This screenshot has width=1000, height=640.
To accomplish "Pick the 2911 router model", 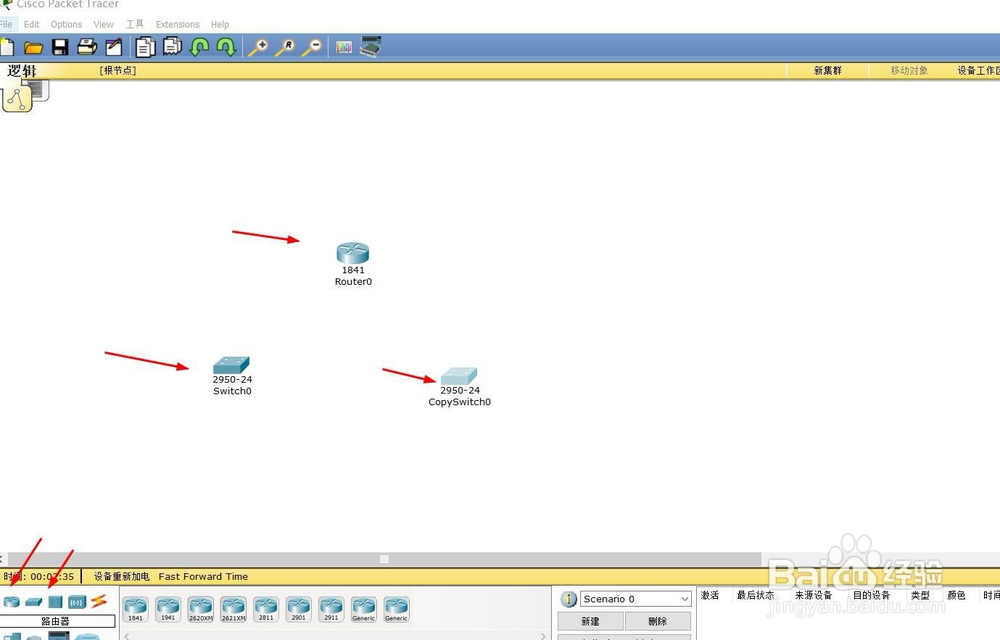I will (x=331, y=609).
